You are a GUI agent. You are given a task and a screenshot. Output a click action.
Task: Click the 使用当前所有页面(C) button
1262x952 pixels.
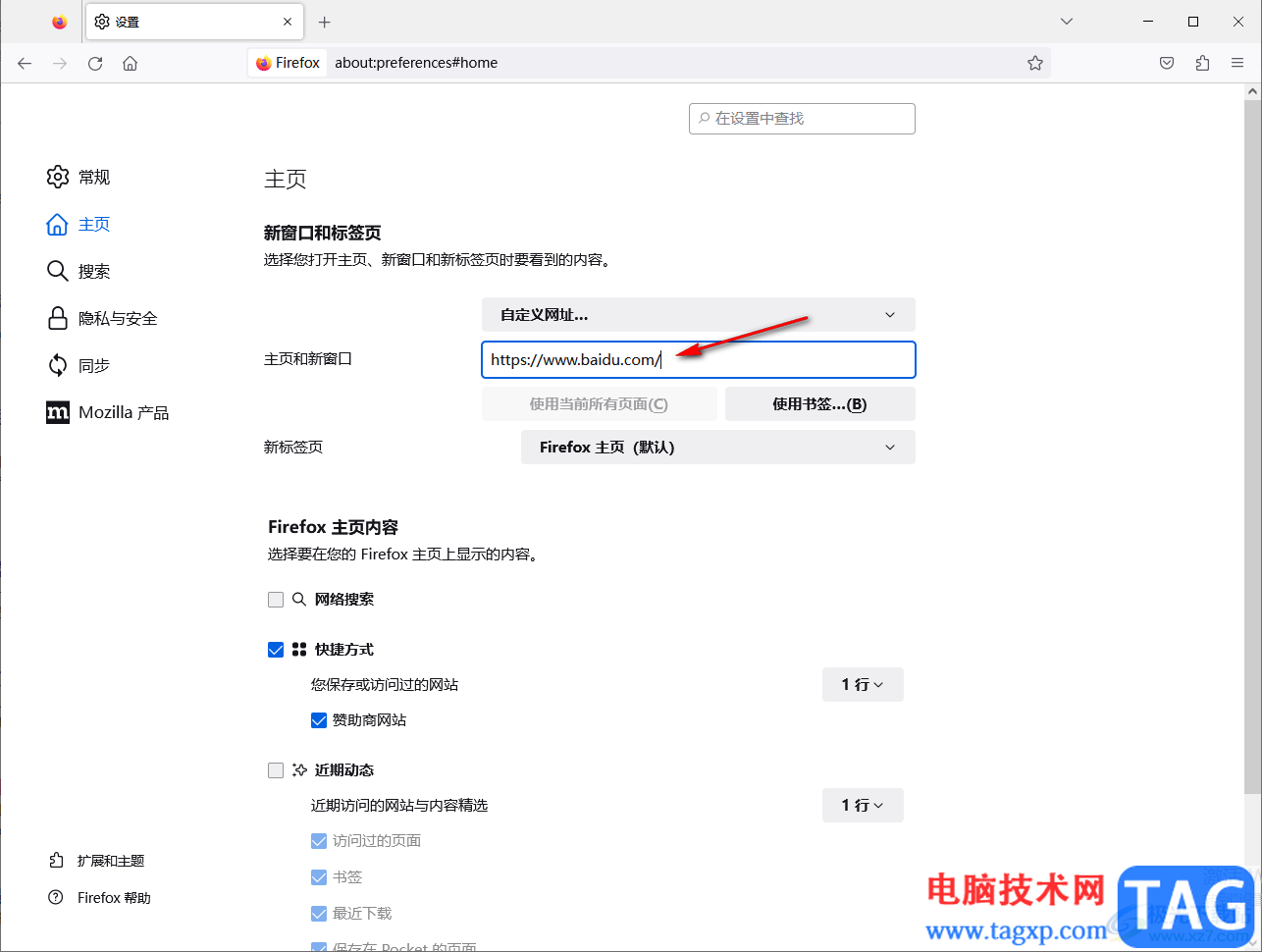pyautogui.click(x=599, y=404)
